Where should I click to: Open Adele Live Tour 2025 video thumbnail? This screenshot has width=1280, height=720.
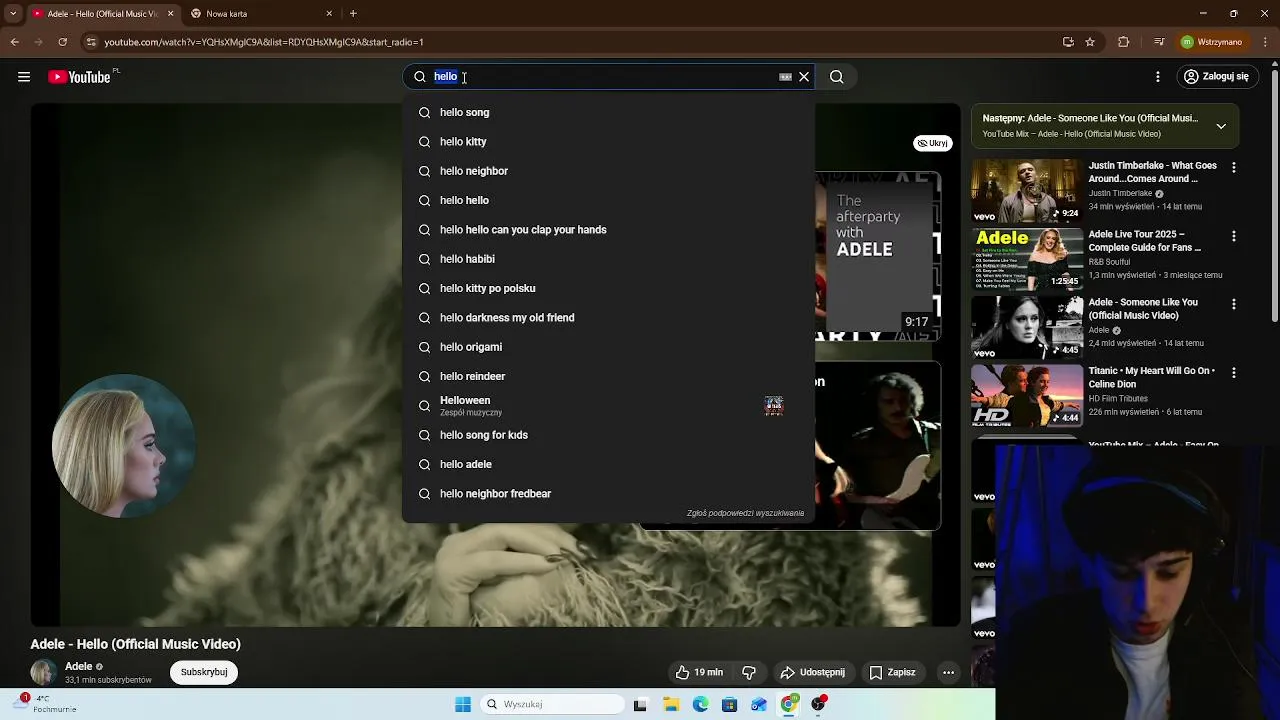(1027, 259)
